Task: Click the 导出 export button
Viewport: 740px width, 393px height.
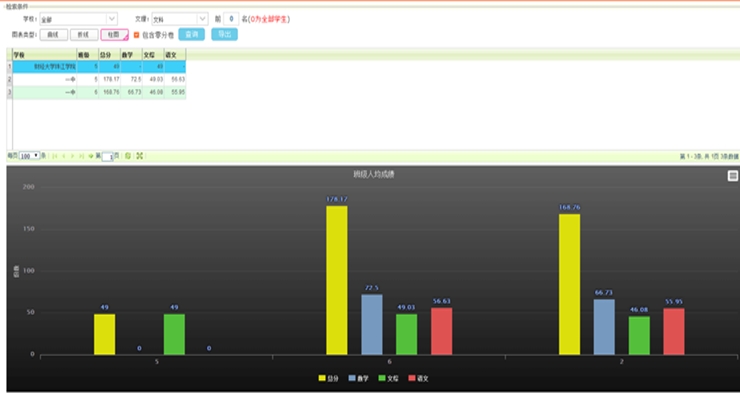Action: pos(224,34)
